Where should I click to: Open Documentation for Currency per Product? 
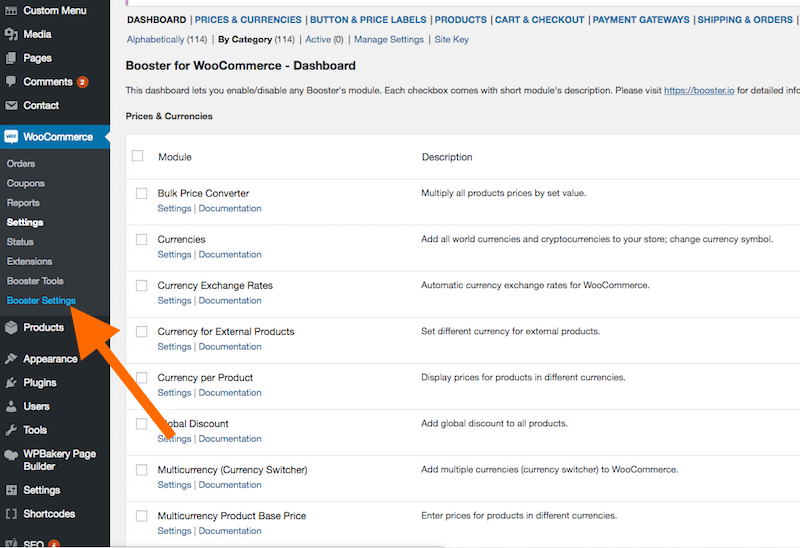[230, 392]
